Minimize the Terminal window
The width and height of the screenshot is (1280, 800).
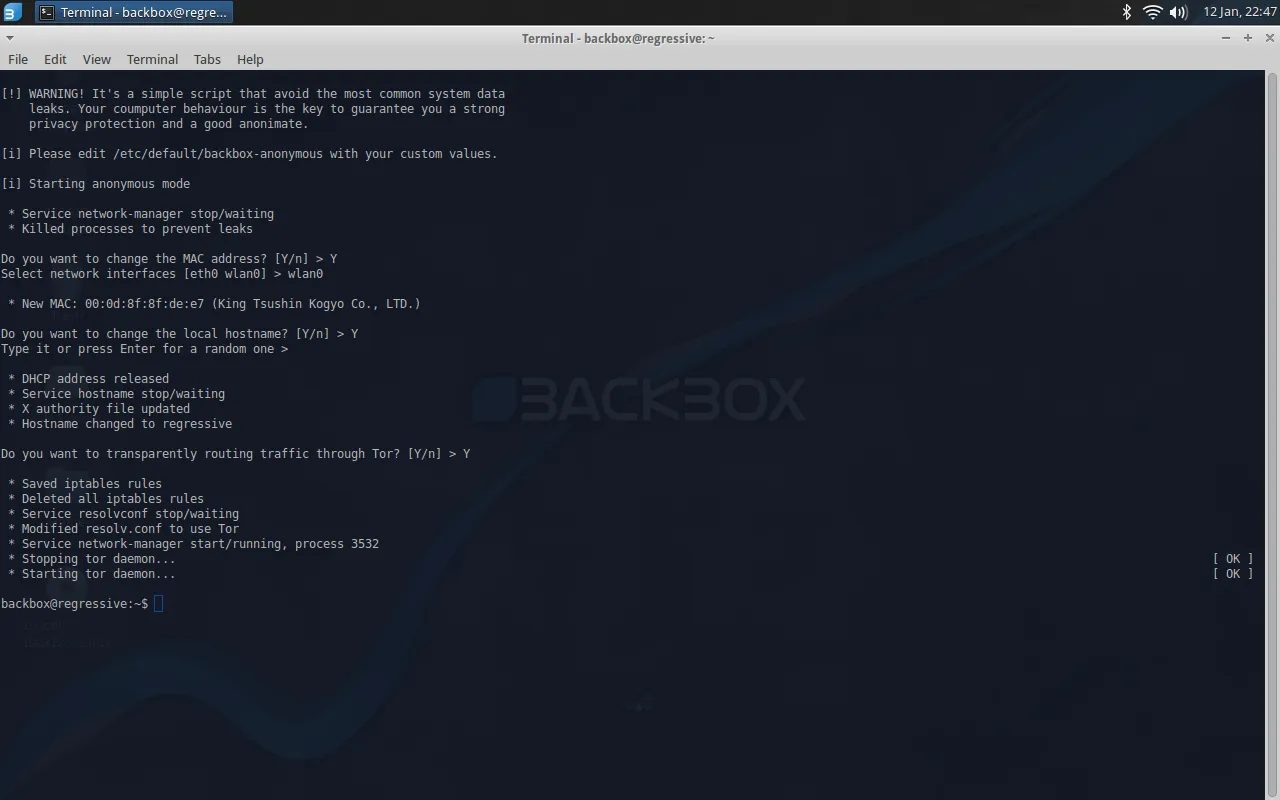1226,38
